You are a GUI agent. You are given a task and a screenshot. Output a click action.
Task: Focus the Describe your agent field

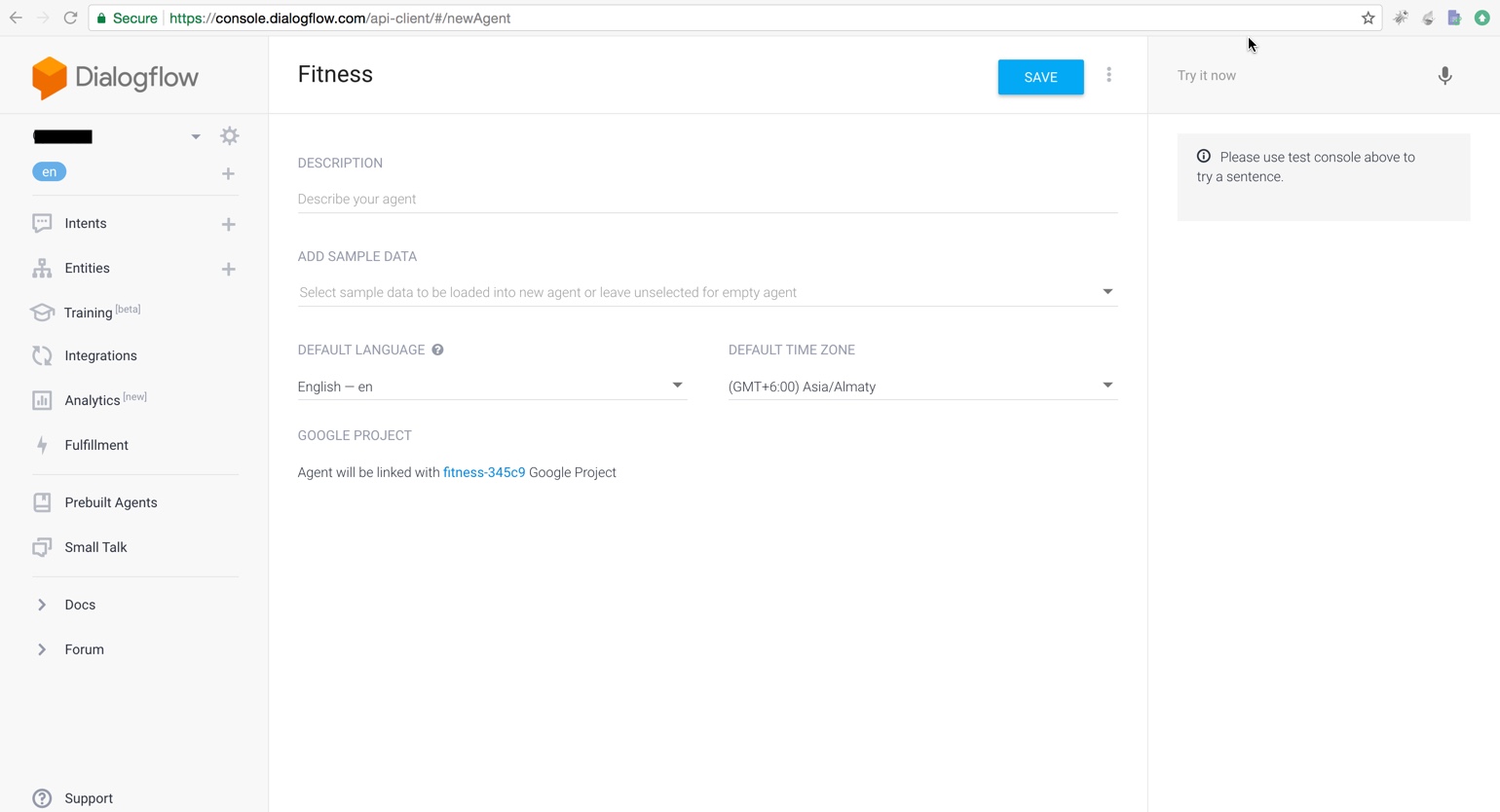[x=707, y=199]
